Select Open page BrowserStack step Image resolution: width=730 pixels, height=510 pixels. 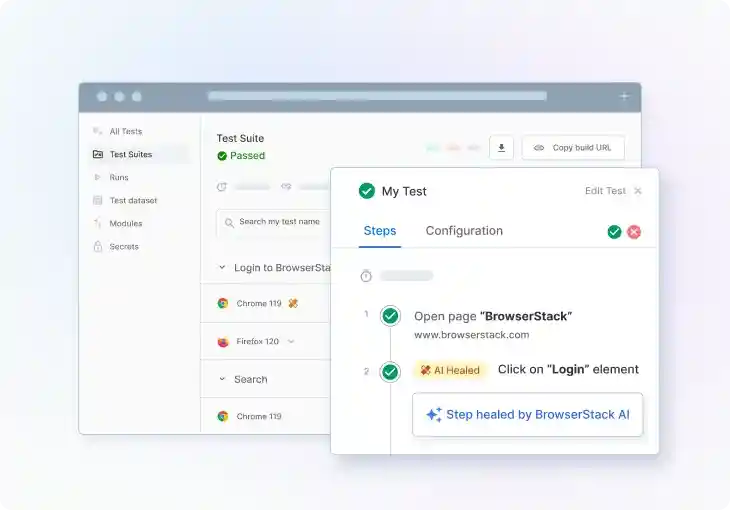493,316
